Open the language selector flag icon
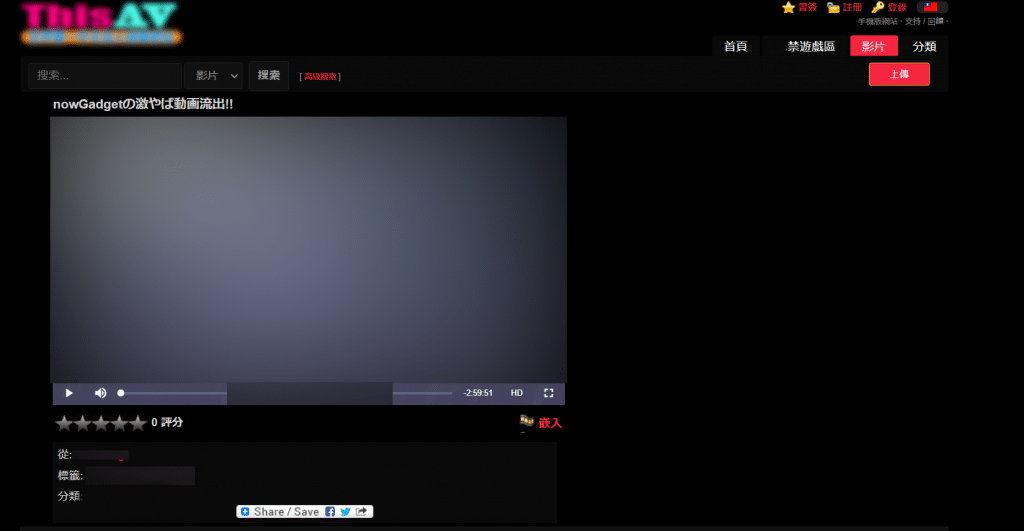The height and width of the screenshot is (531, 1024). point(931,7)
